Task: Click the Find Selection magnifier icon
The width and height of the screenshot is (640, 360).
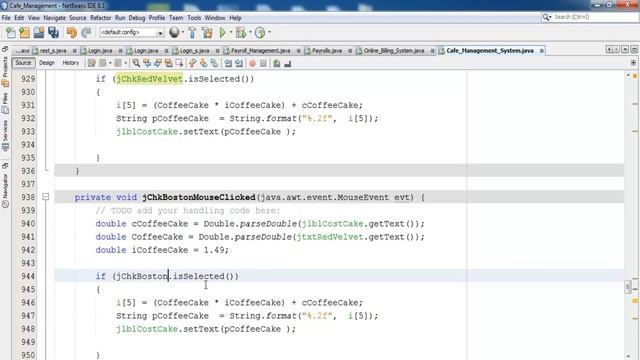Action: coord(136,63)
